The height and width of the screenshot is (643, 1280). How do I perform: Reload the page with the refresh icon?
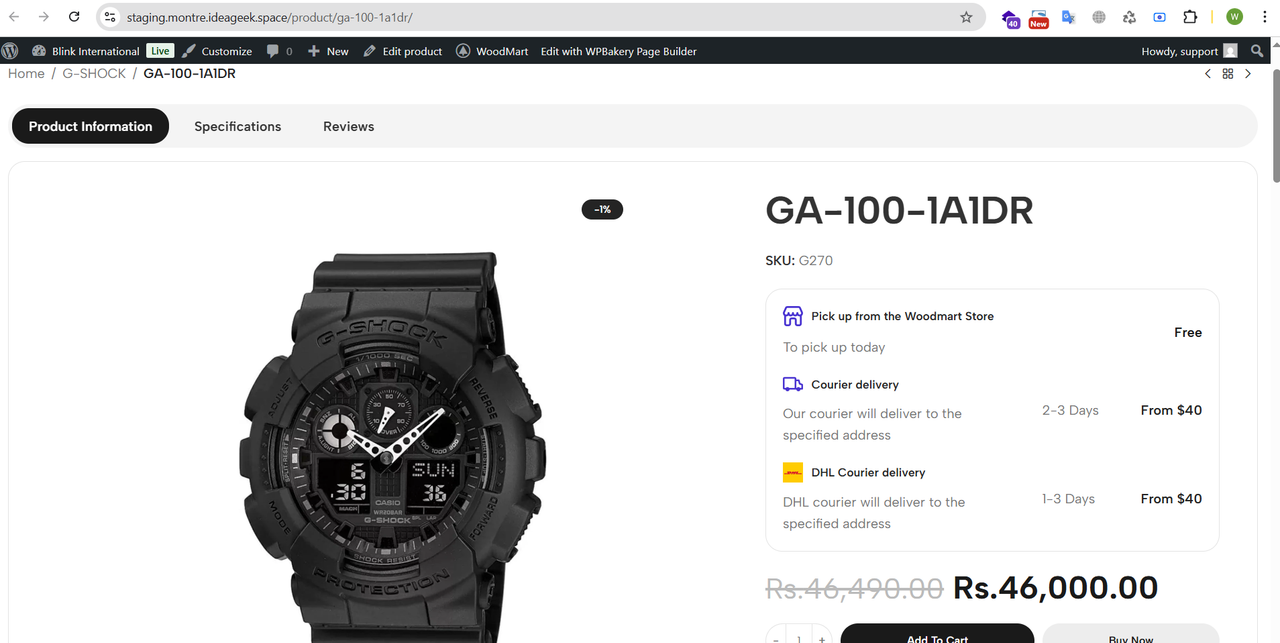(x=74, y=17)
